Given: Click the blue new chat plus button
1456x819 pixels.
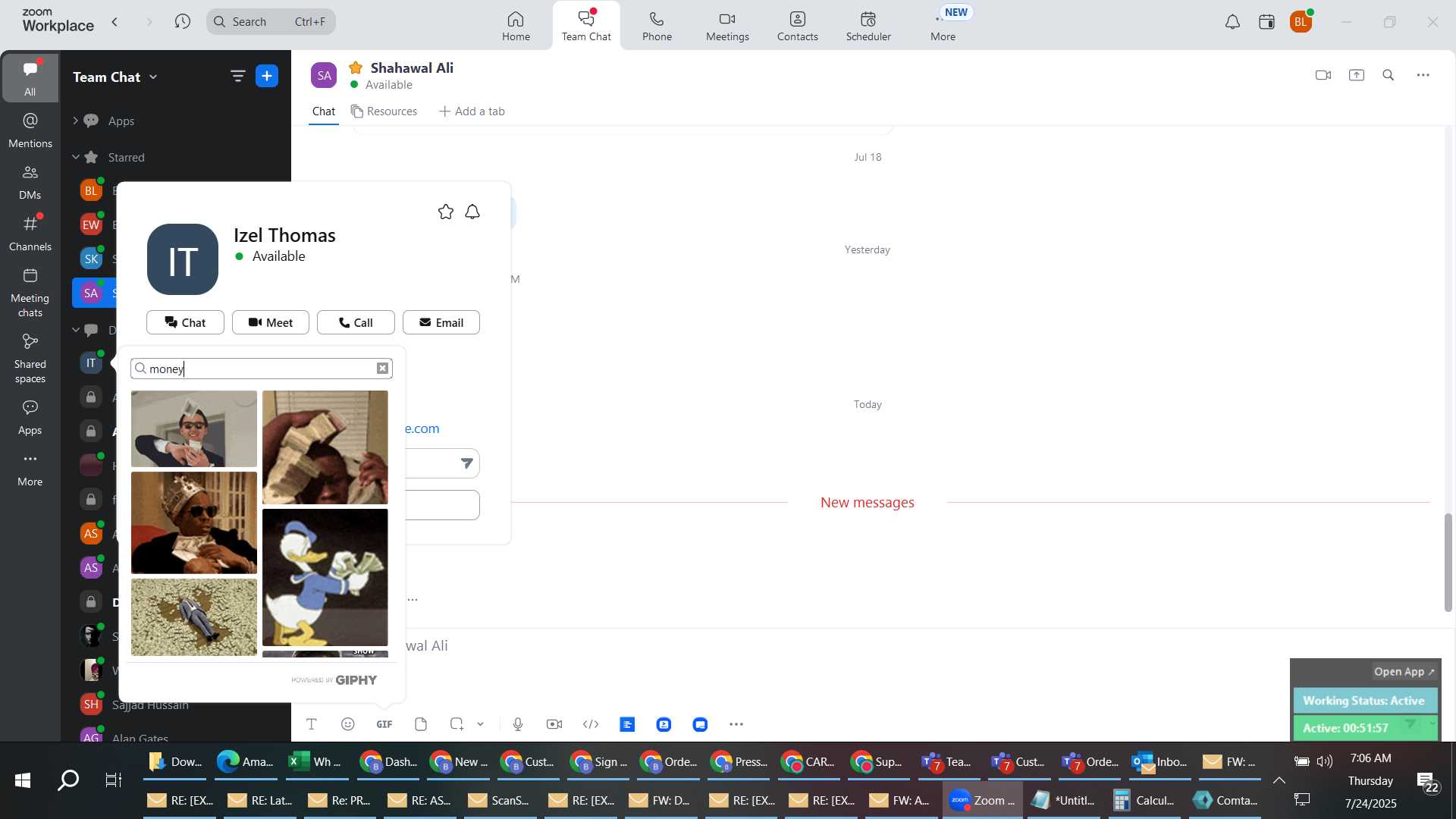Looking at the screenshot, I should click(x=267, y=76).
